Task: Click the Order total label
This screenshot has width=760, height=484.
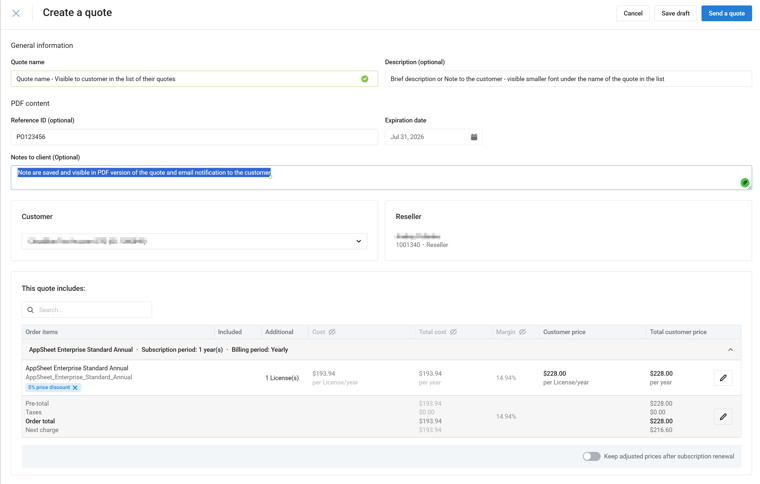Action: click(40, 421)
